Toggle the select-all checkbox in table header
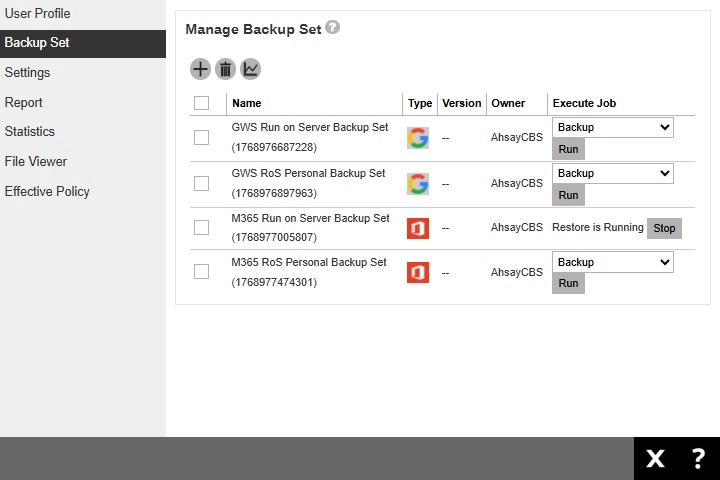Viewport: 720px width, 480px height. [202, 103]
